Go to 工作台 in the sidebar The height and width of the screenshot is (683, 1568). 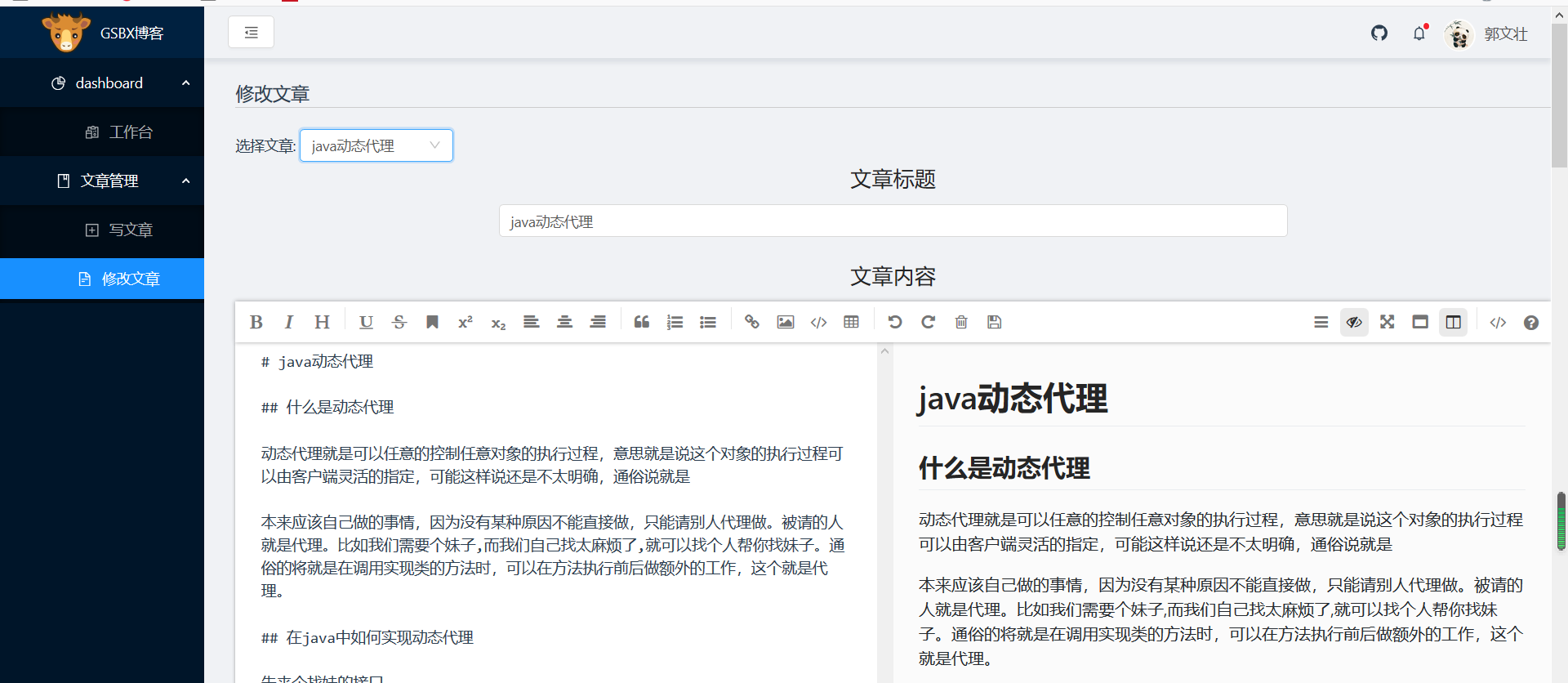tap(102, 132)
